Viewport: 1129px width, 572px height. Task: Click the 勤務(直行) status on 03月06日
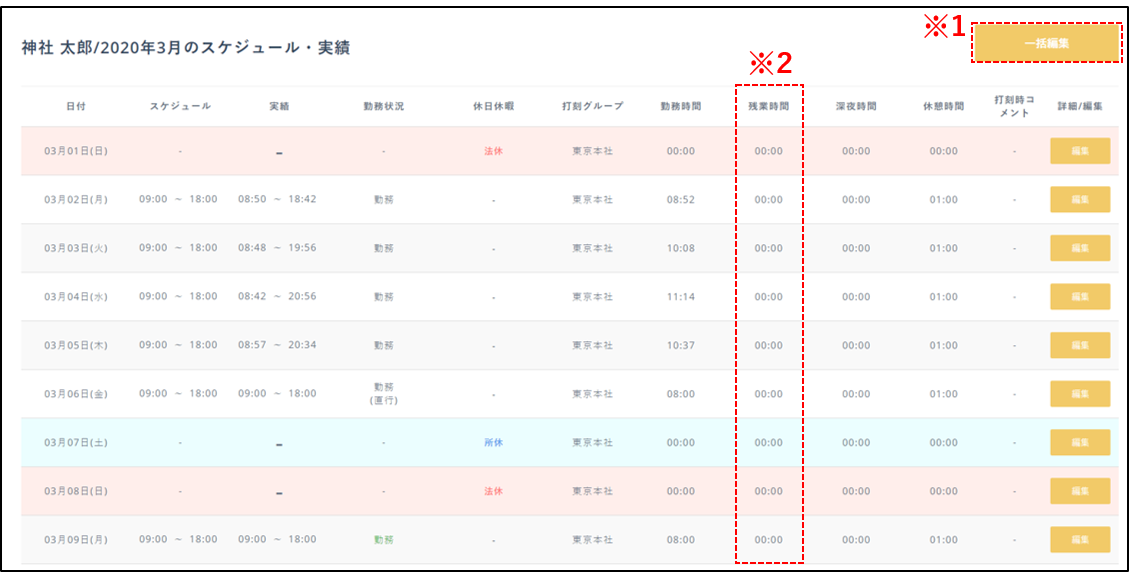[x=383, y=394]
